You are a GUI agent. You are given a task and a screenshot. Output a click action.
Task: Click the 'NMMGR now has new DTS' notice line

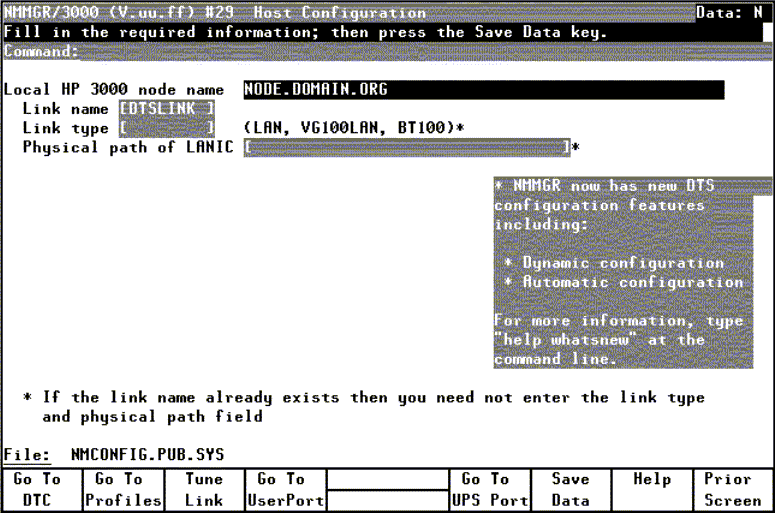coord(604,186)
